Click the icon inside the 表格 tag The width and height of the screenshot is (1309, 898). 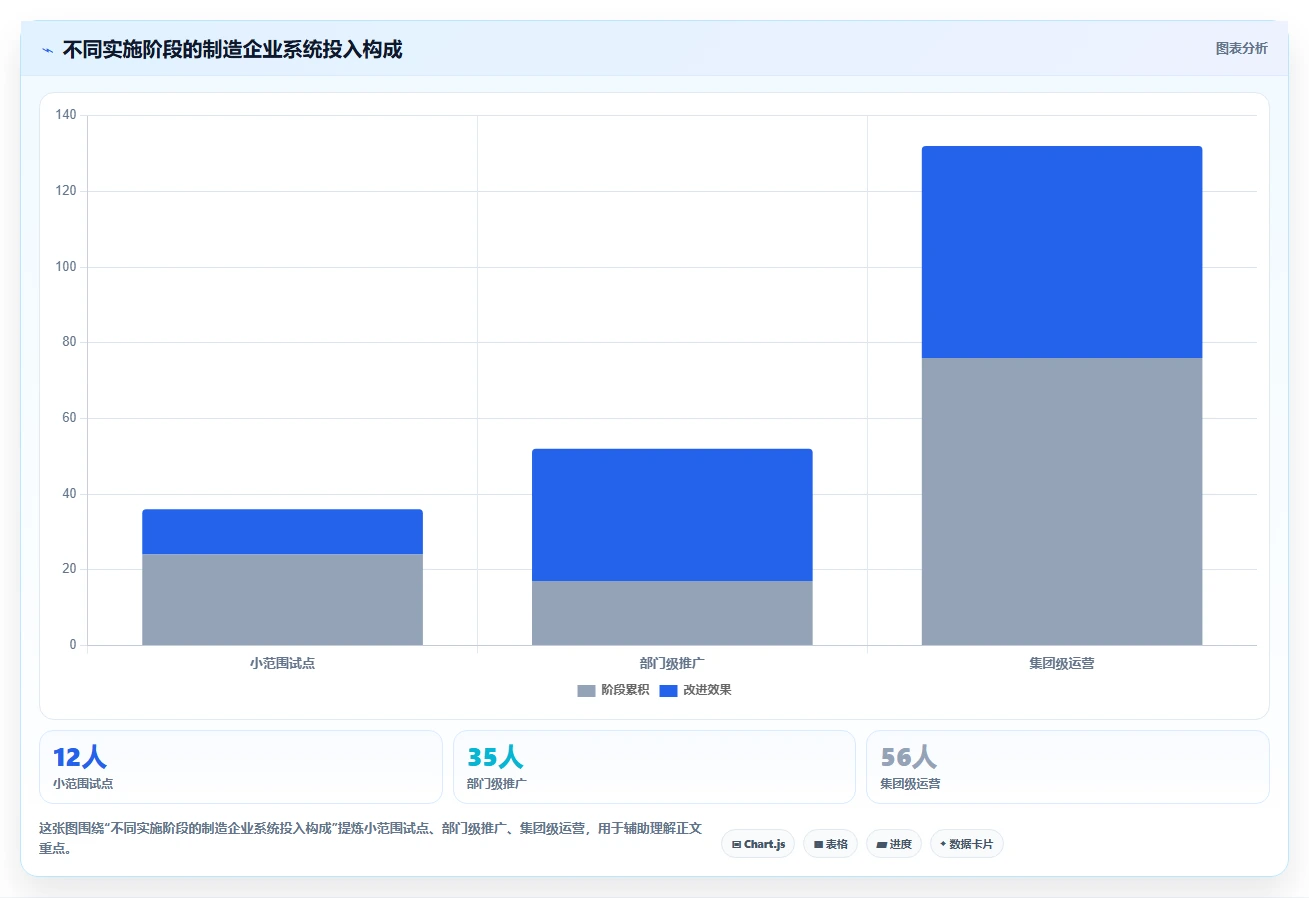(x=818, y=844)
